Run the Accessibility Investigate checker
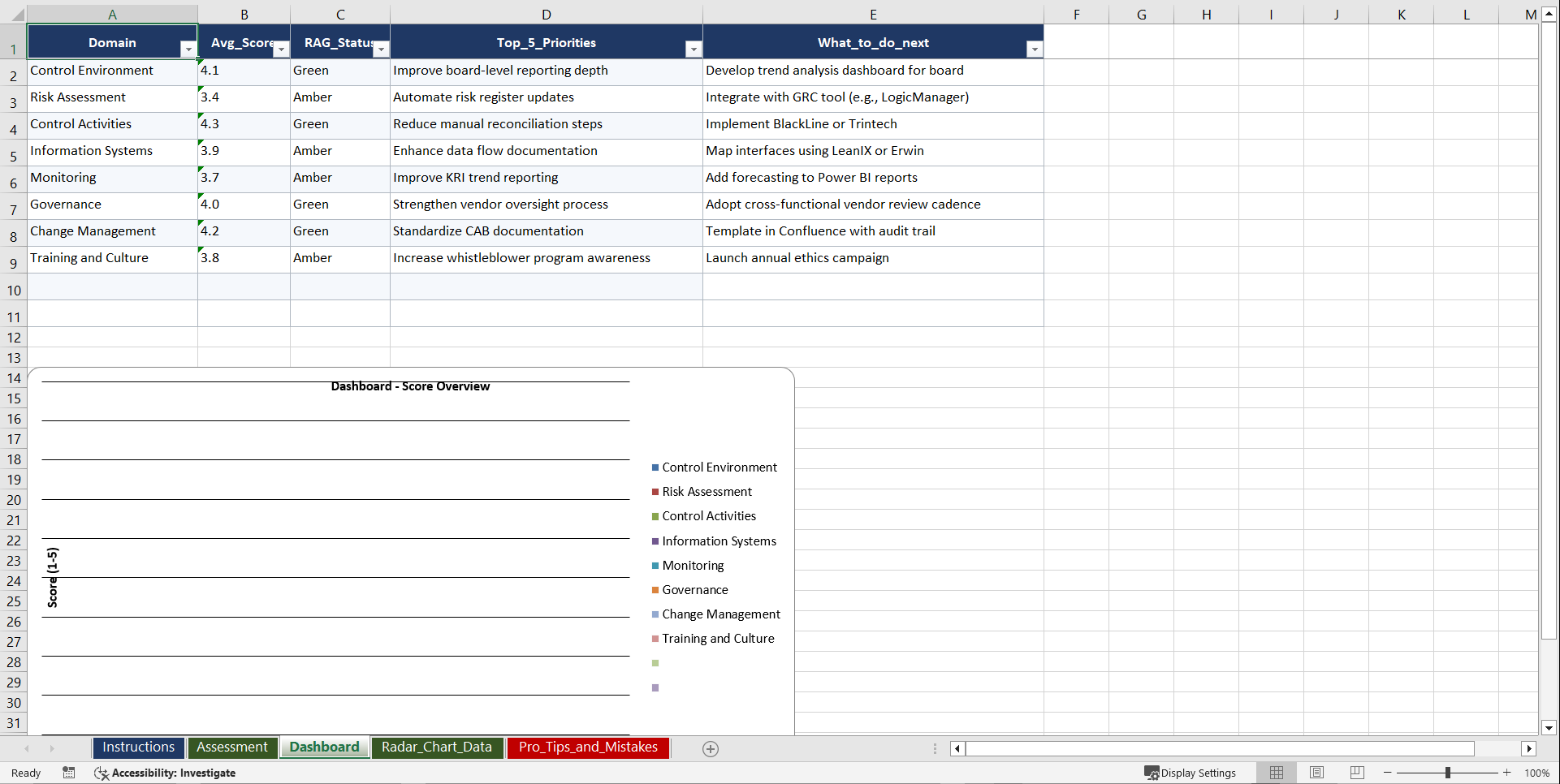This screenshot has height=784, width=1560. click(166, 773)
